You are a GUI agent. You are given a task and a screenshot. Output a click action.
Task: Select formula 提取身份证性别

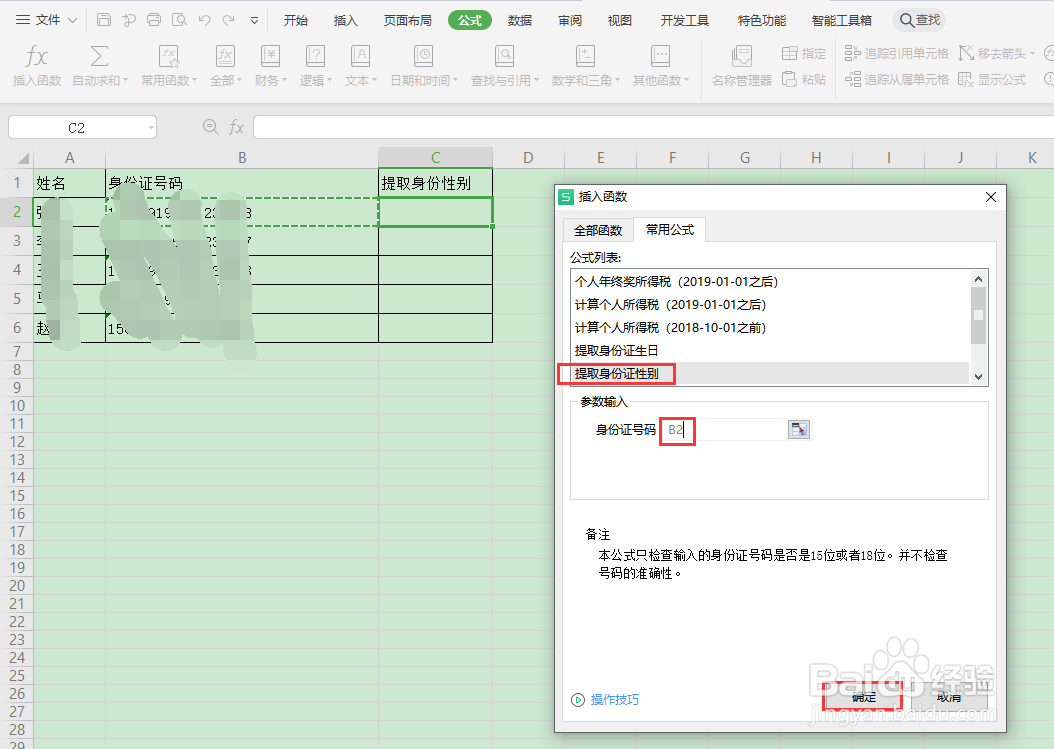point(770,373)
